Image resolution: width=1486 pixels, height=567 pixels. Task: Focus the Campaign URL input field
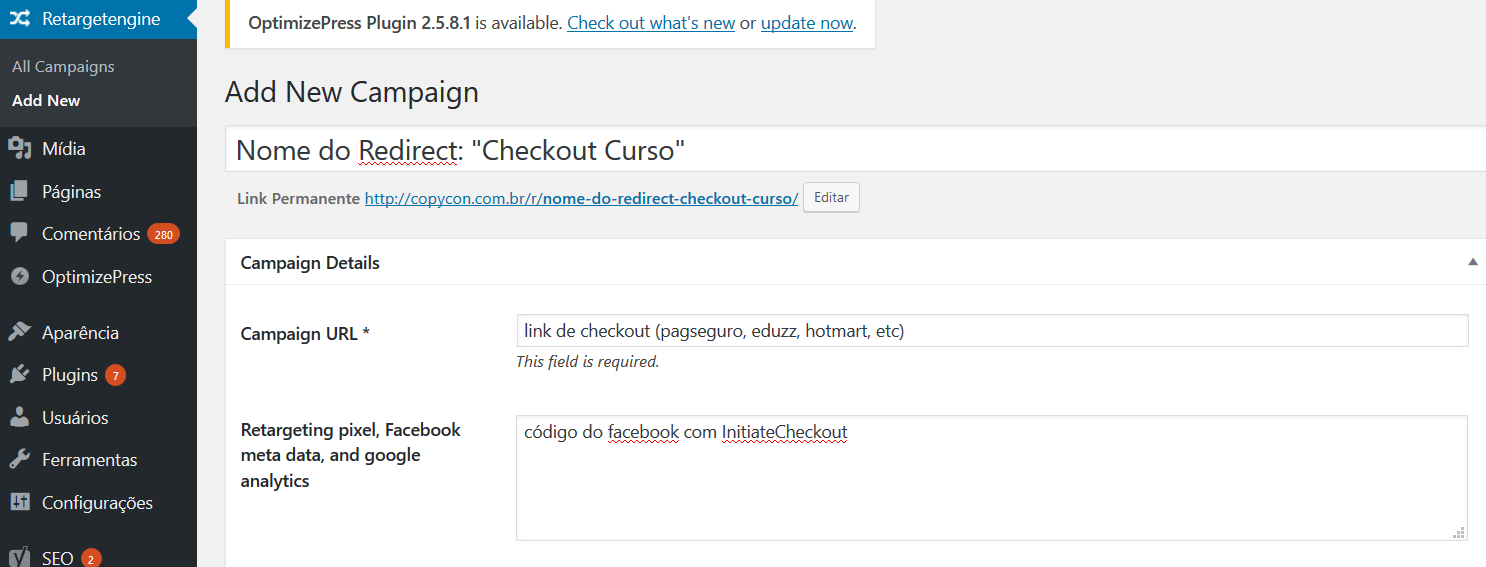click(992, 331)
